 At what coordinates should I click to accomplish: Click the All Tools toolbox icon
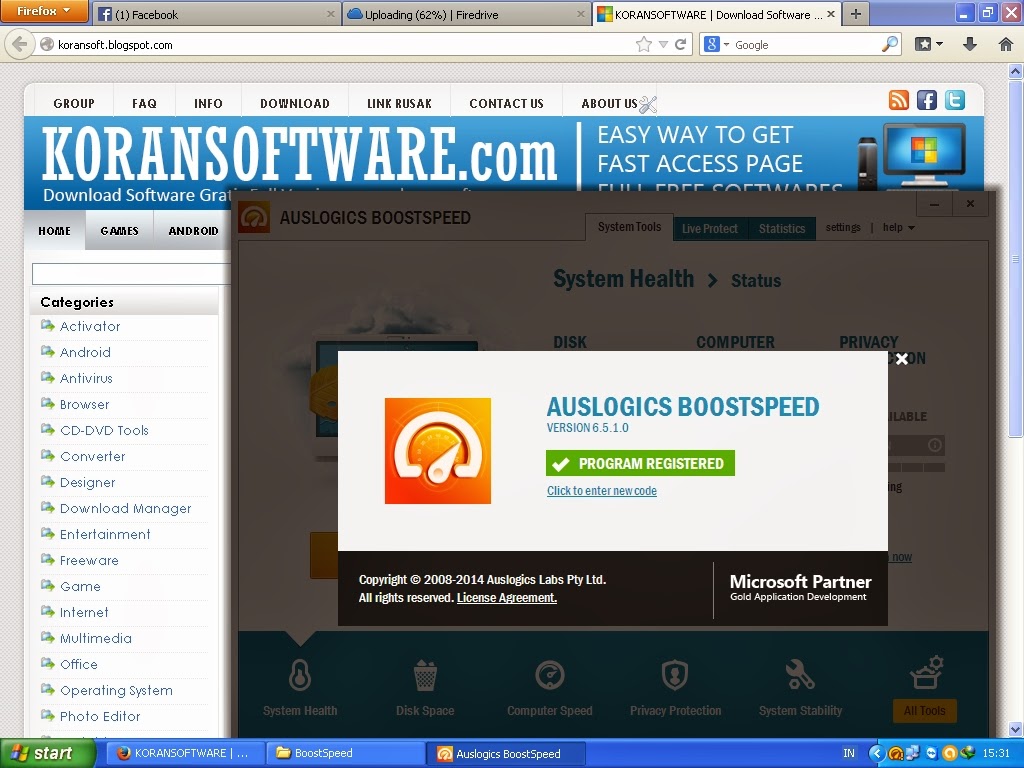[x=926, y=673]
